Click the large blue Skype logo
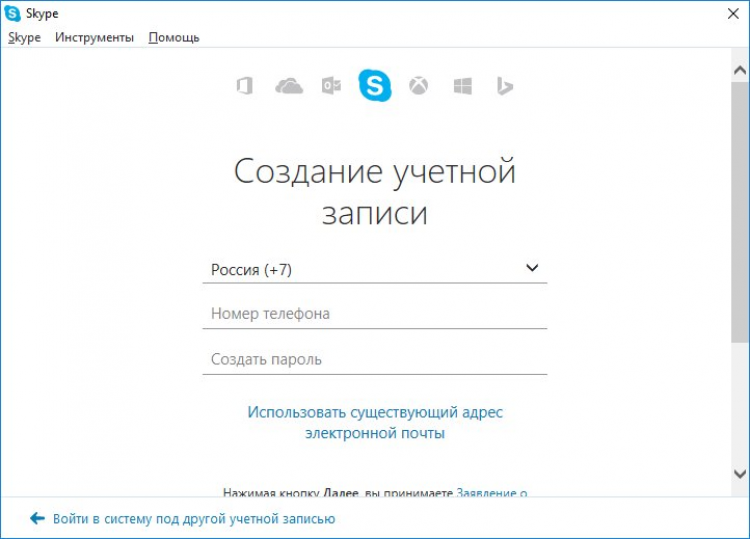Image resolution: width=750 pixels, height=539 pixels. pyautogui.click(x=375, y=85)
